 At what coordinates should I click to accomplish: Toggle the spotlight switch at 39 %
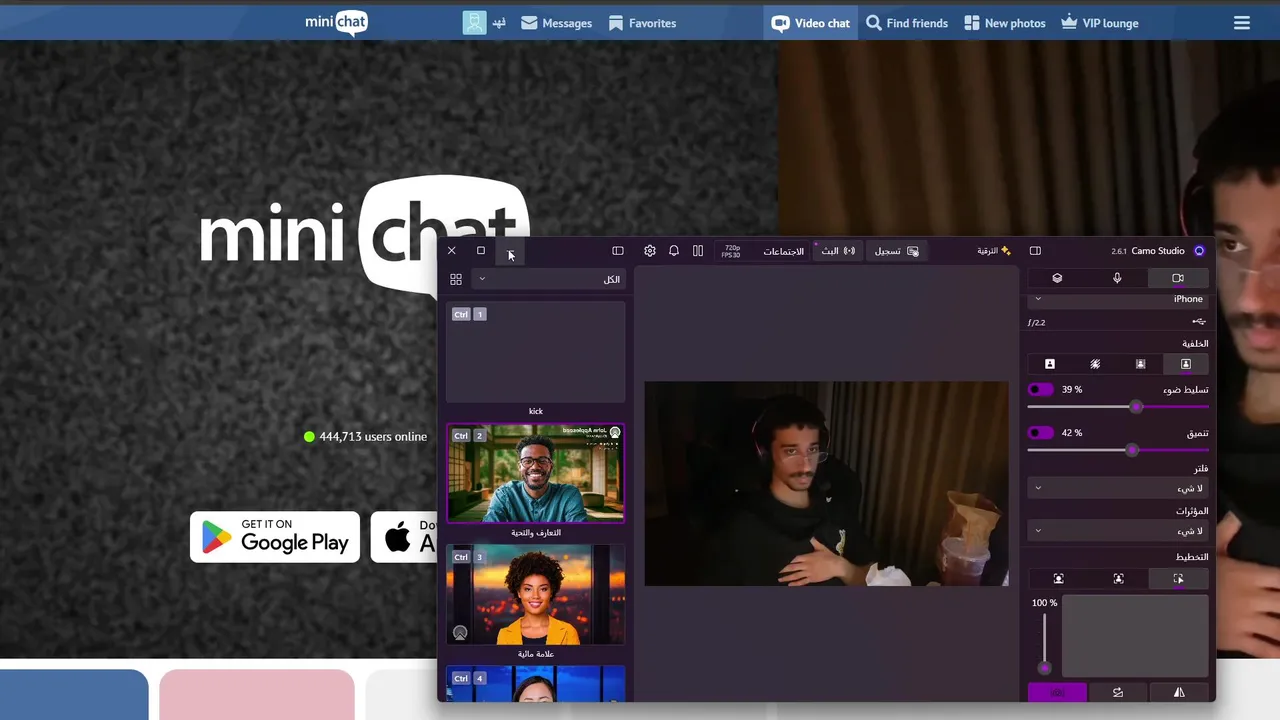tap(1040, 390)
